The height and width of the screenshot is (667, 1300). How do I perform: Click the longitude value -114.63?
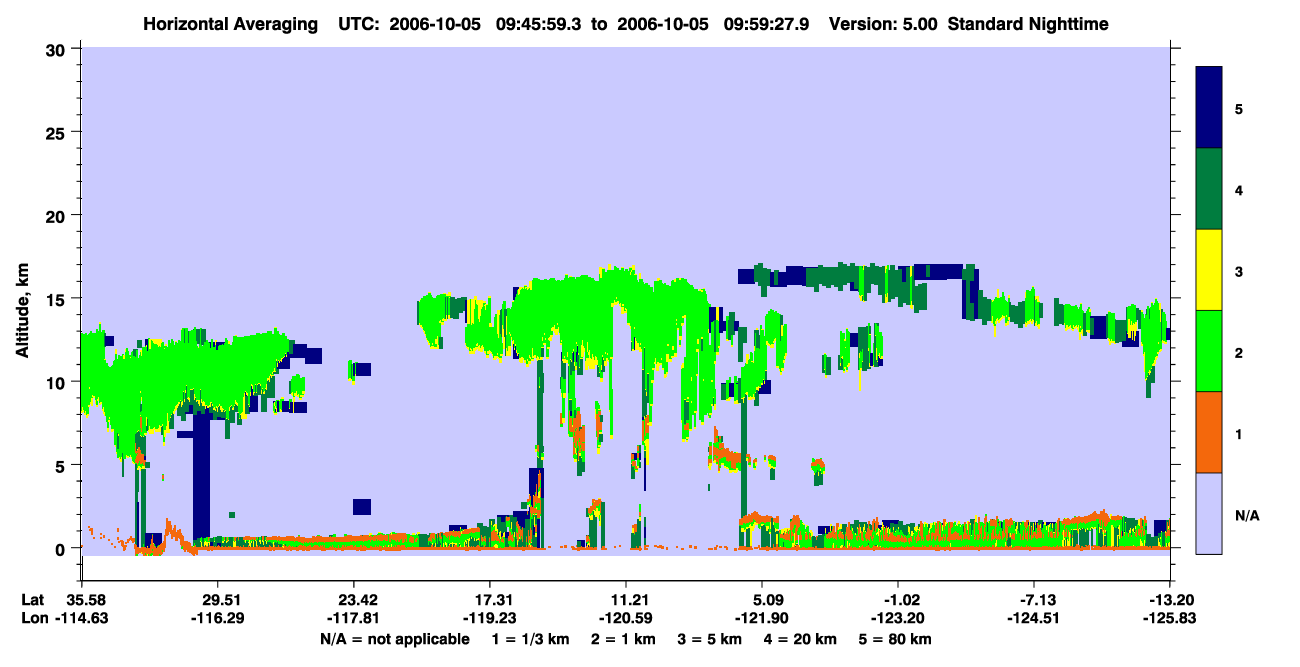(x=83, y=618)
